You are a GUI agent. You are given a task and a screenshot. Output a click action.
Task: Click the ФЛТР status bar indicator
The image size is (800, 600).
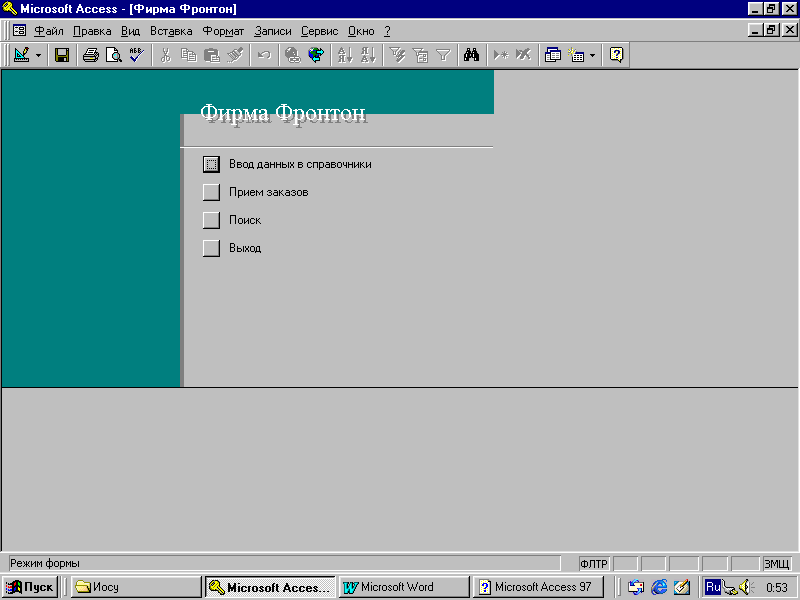(x=594, y=564)
